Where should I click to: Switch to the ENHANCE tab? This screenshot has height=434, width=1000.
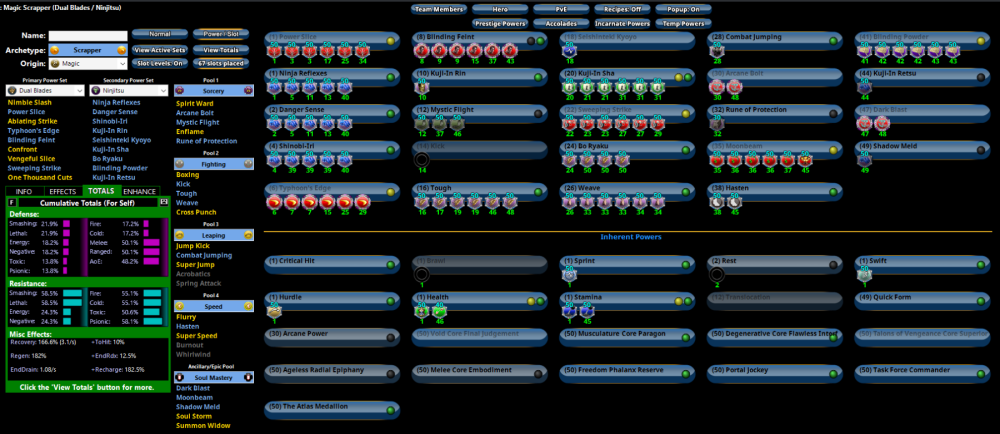pos(140,190)
